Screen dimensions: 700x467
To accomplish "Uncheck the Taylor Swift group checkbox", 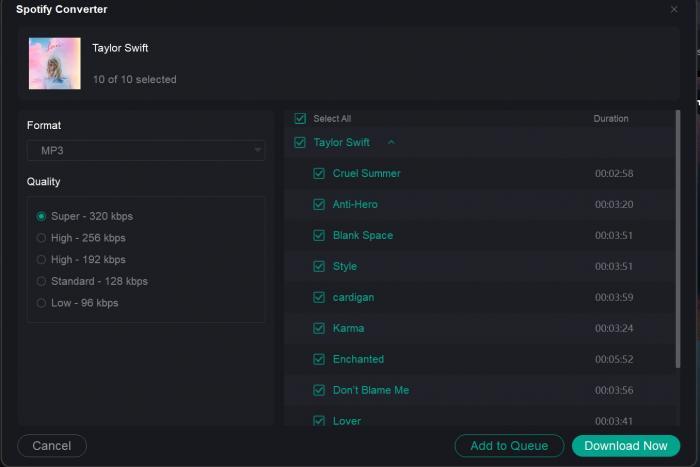I will pyautogui.click(x=300, y=143).
